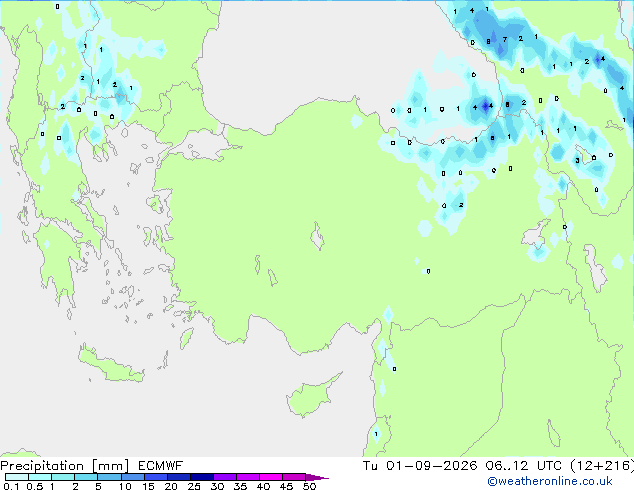Click the 'Tu 01-09-2026' date text
The height and width of the screenshot is (490, 634).
(420, 466)
